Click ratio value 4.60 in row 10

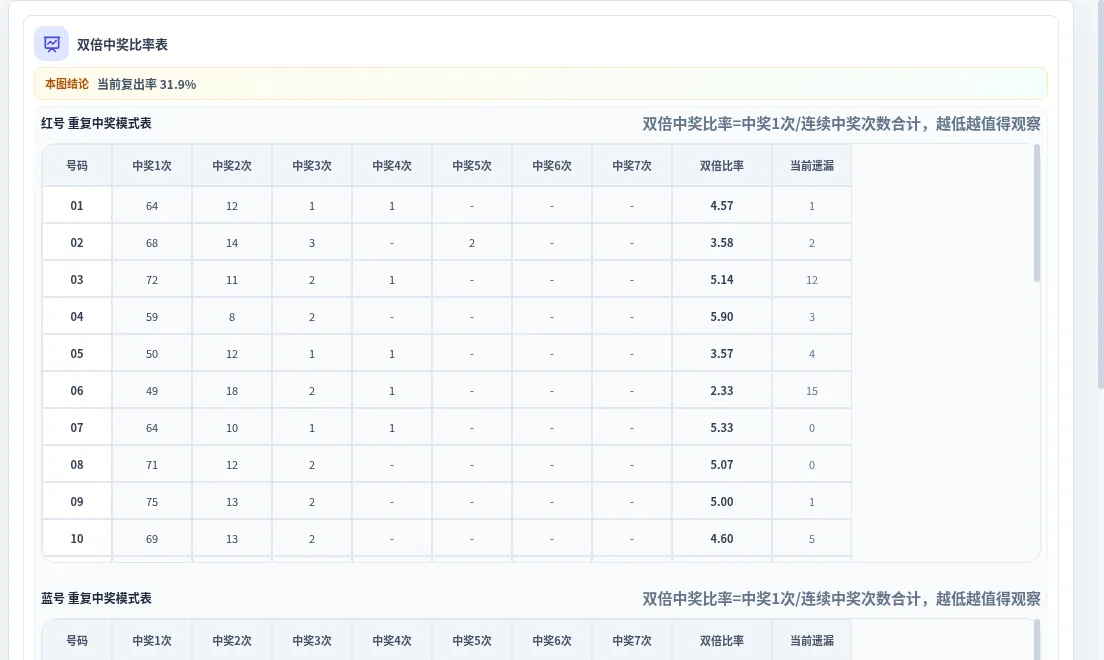pyautogui.click(x=722, y=539)
